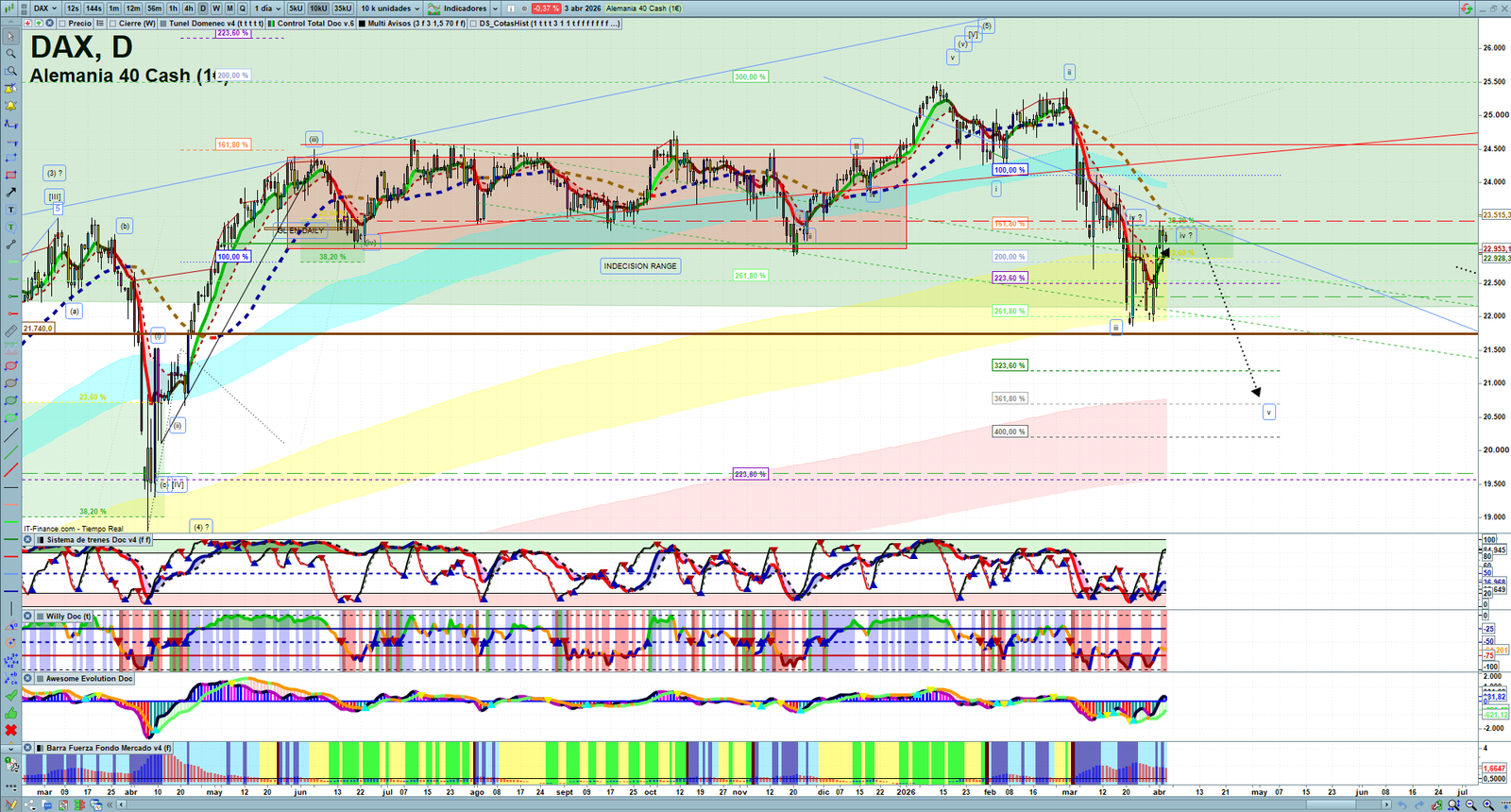The width and height of the screenshot is (1511, 812).
Task: Select the magnifier zoom tool
Action: (10, 54)
